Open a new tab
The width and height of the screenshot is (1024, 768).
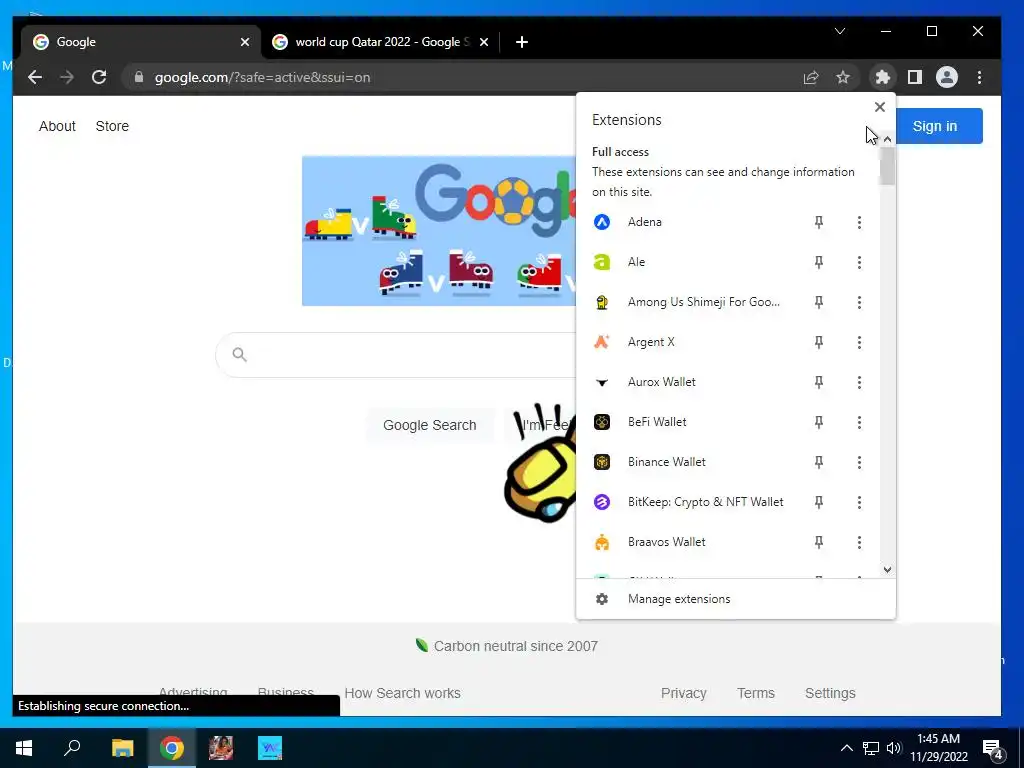521,42
